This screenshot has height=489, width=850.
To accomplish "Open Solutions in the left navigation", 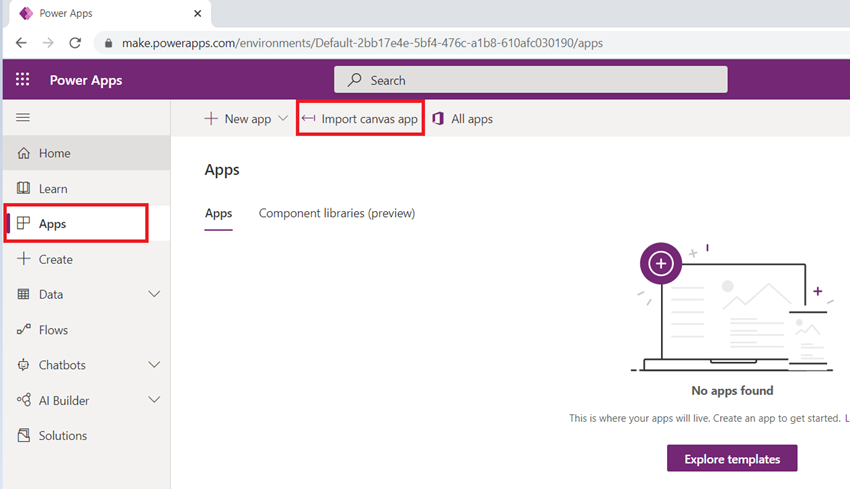I will click(x=87, y=435).
